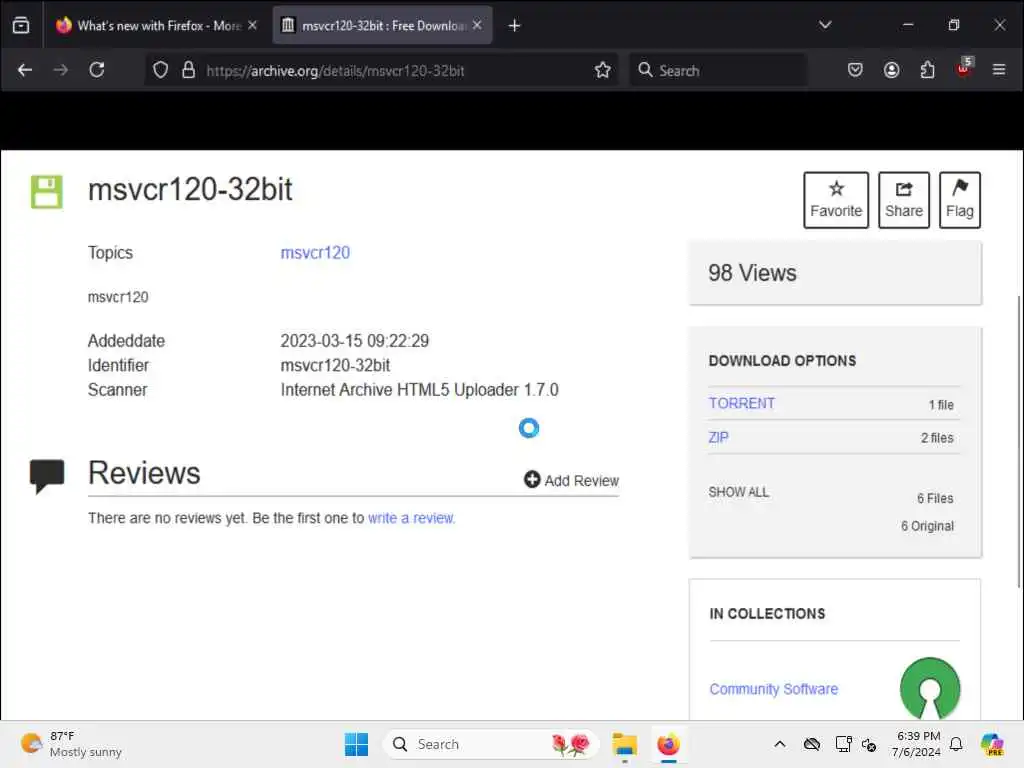
Task: Open the Firefox application hamburger menu
Action: tap(999, 70)
